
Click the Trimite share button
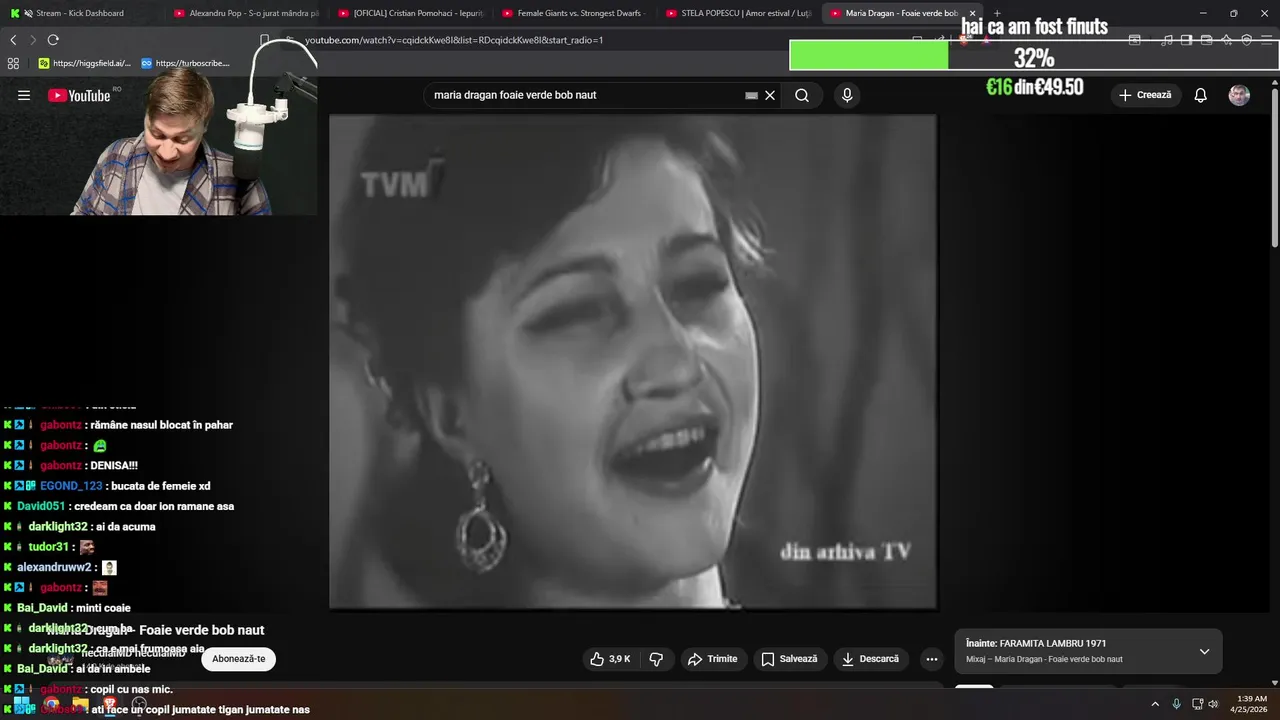[712, 659]
